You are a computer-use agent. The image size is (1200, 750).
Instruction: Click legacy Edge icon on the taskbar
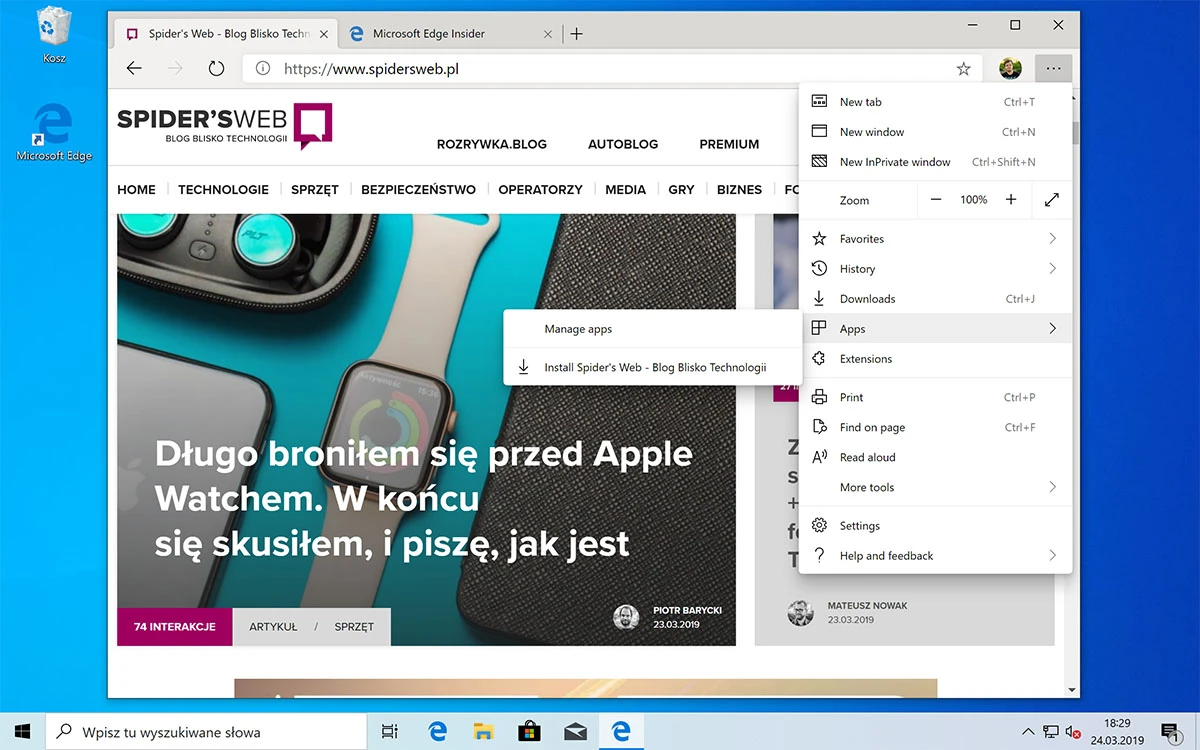coord(437,732)
